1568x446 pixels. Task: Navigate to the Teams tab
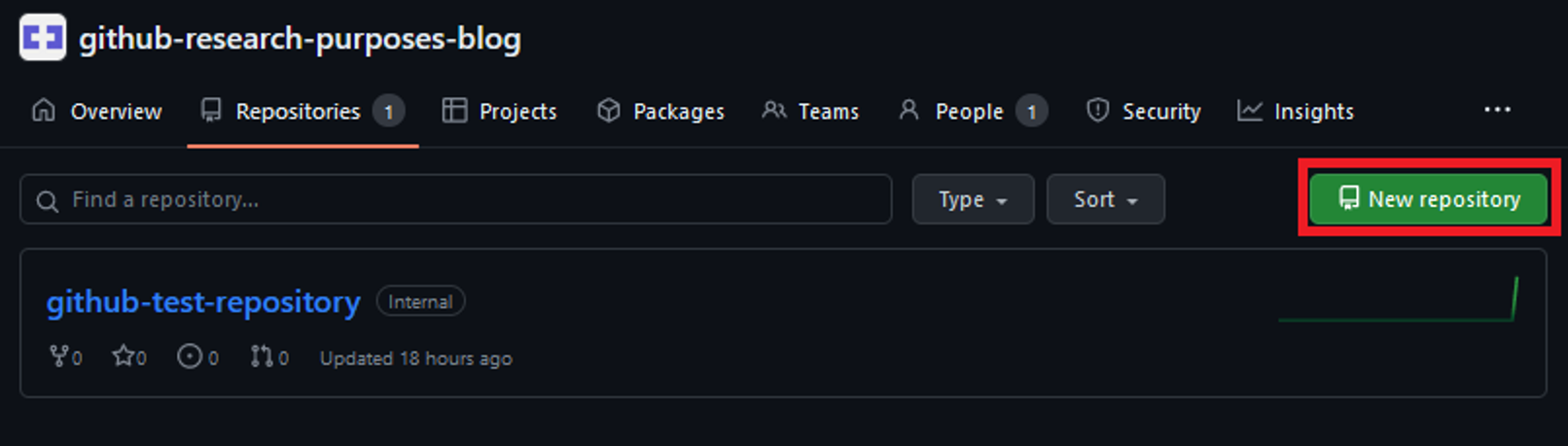(x=811, y=112)
